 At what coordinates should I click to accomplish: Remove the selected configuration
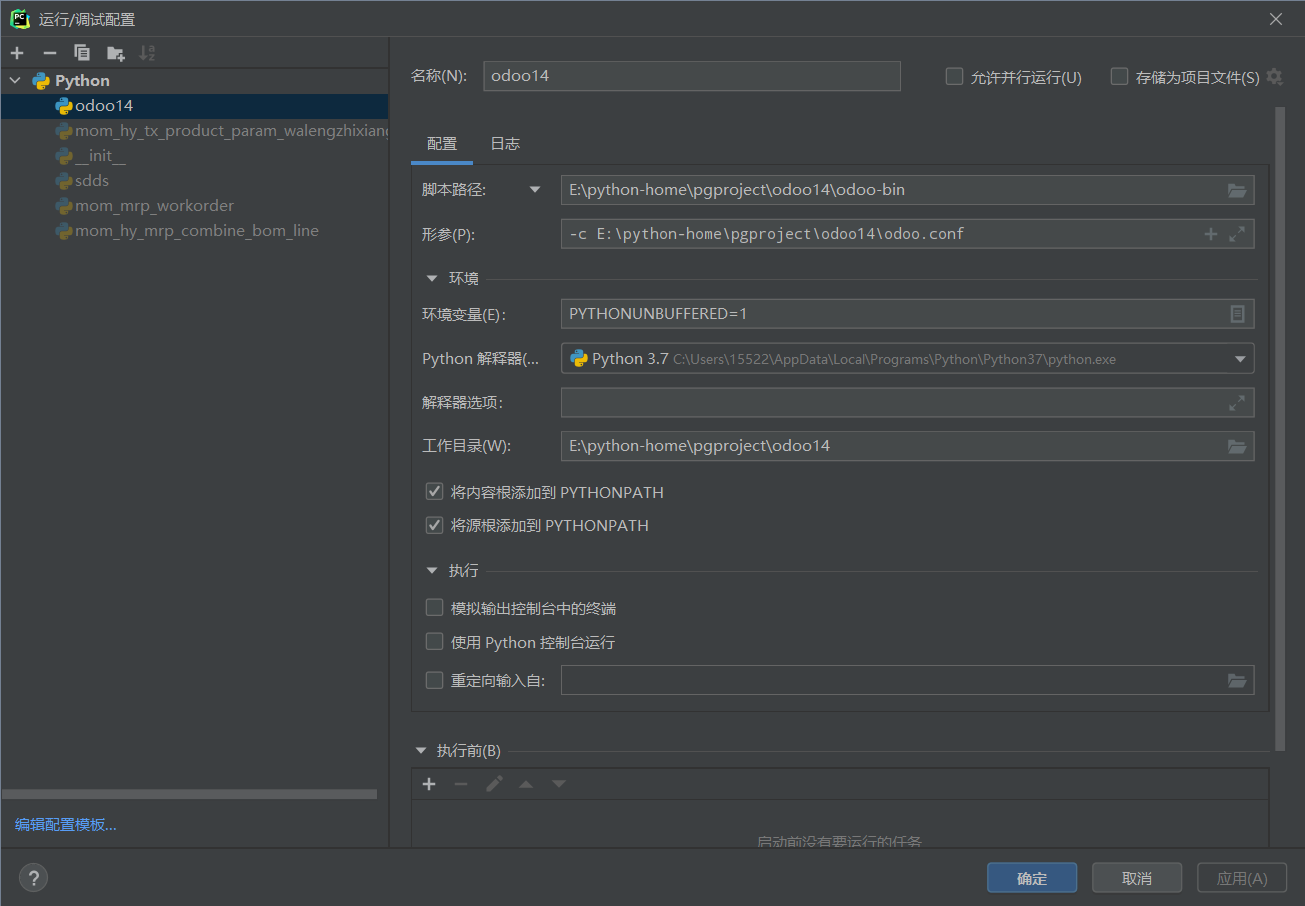[50, 53]
